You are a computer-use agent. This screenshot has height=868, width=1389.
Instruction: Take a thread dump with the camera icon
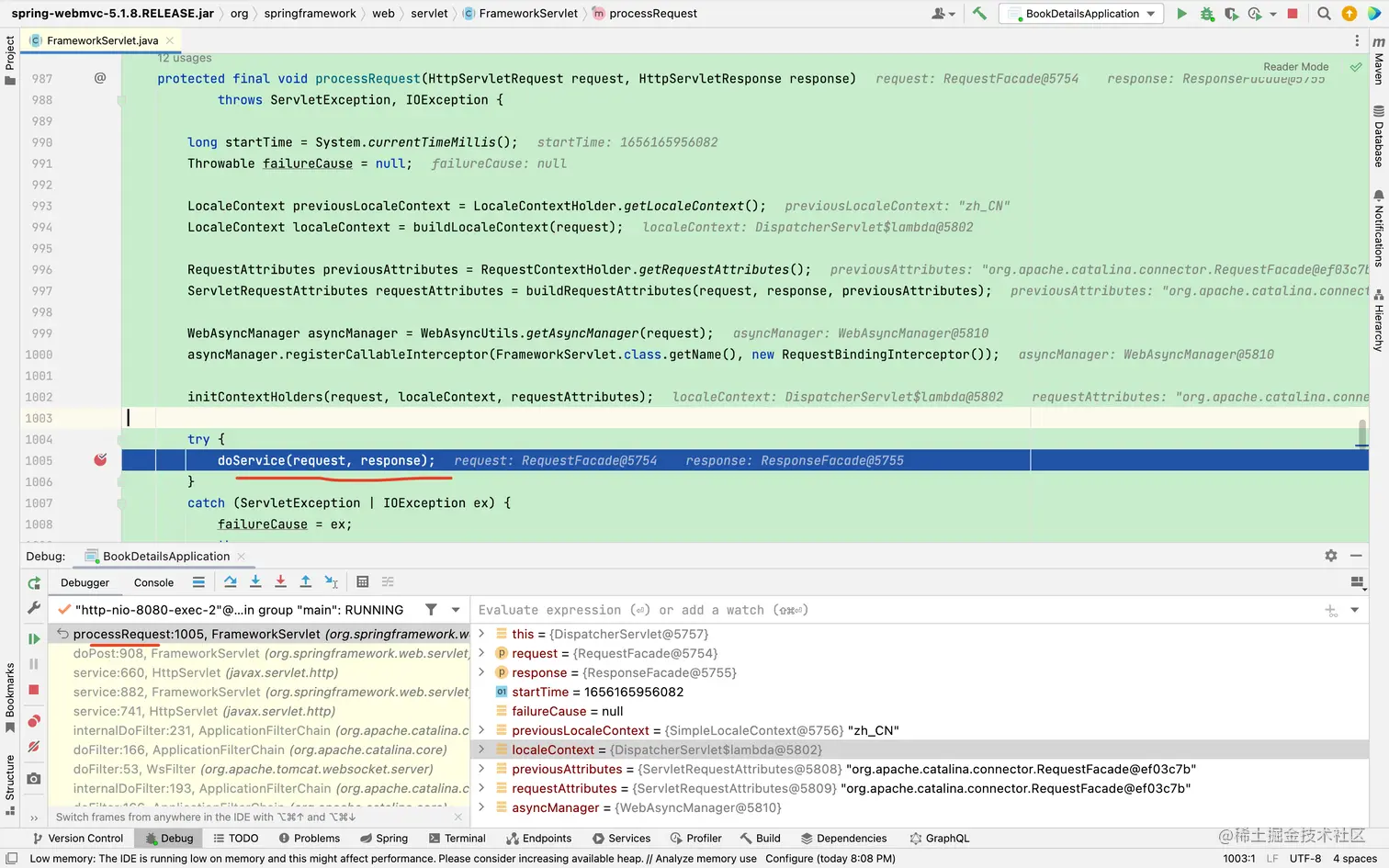pyautogui.click(x=34, y=779)
